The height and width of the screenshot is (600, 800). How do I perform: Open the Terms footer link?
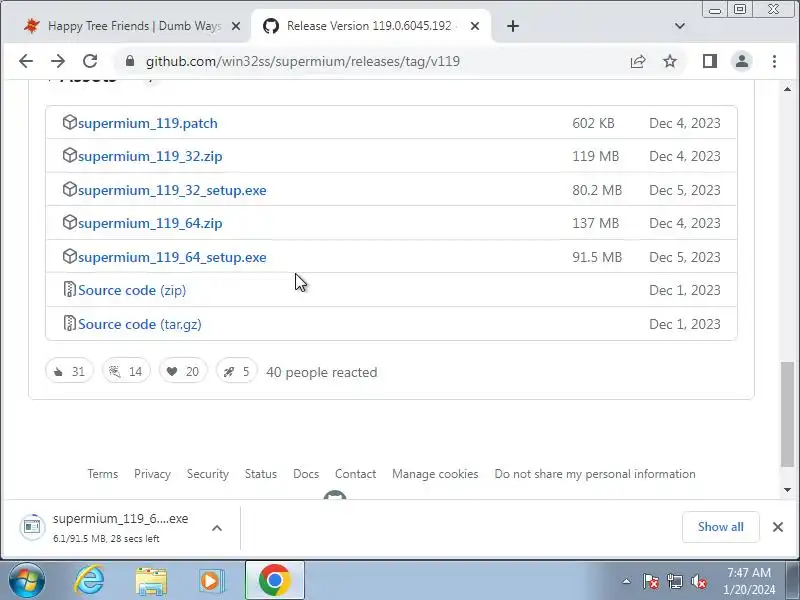pos(103,474)
